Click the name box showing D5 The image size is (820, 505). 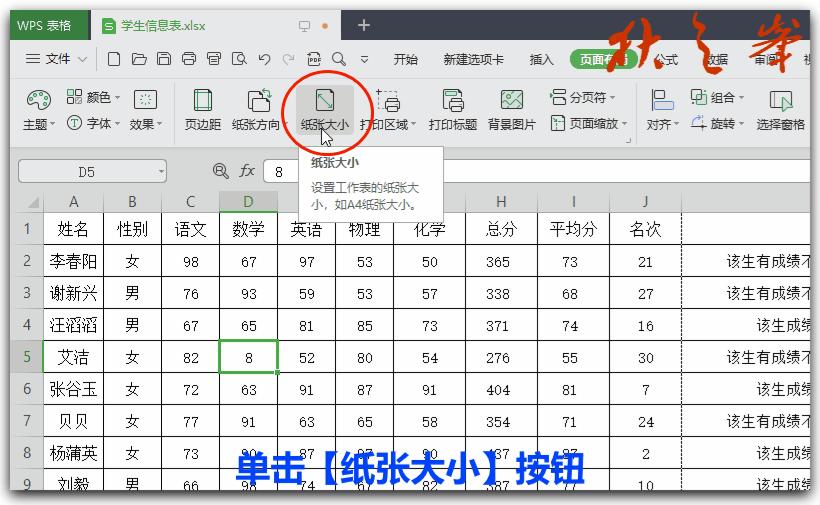tap(87, 171)
